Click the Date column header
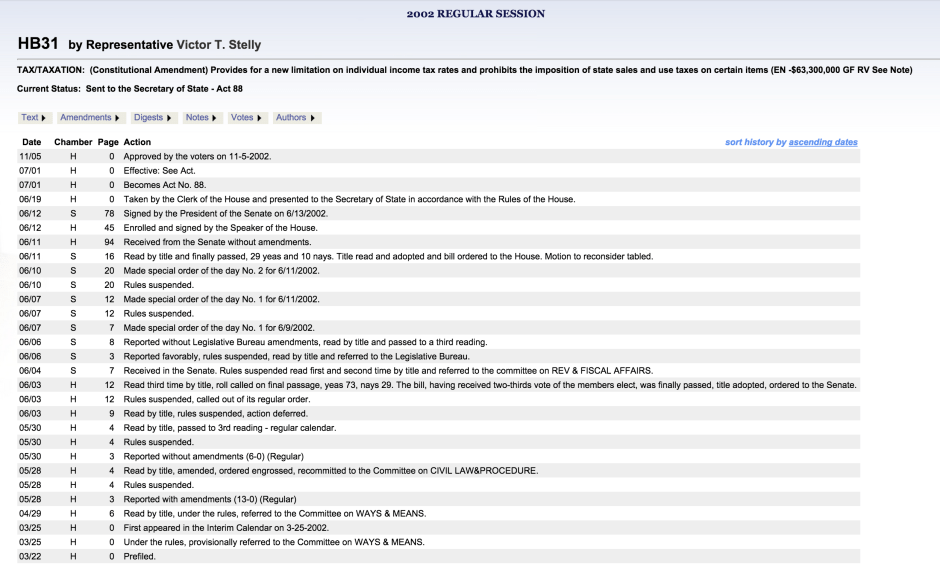The height and width of the screenshot is (582, 940). 31,141
